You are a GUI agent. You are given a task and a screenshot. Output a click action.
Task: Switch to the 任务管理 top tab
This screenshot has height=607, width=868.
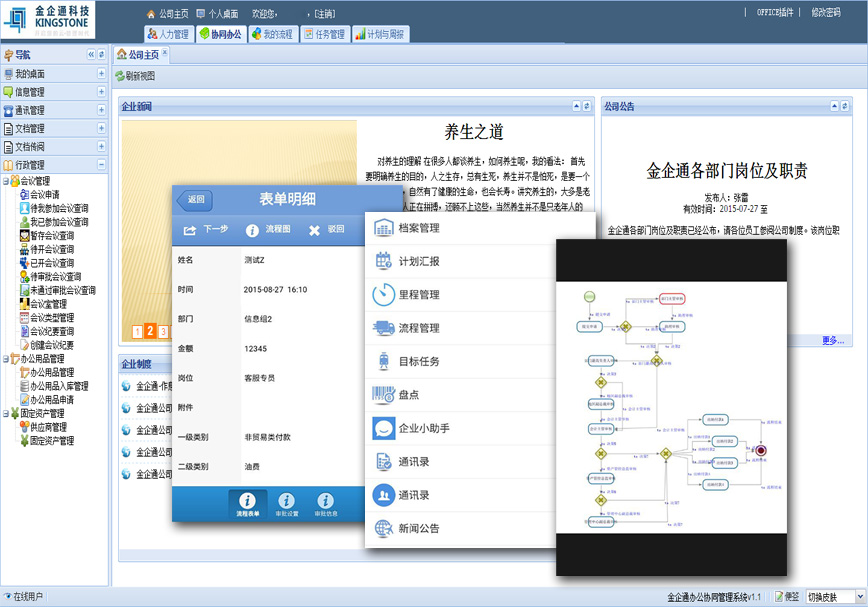click(x=323, y=34)
